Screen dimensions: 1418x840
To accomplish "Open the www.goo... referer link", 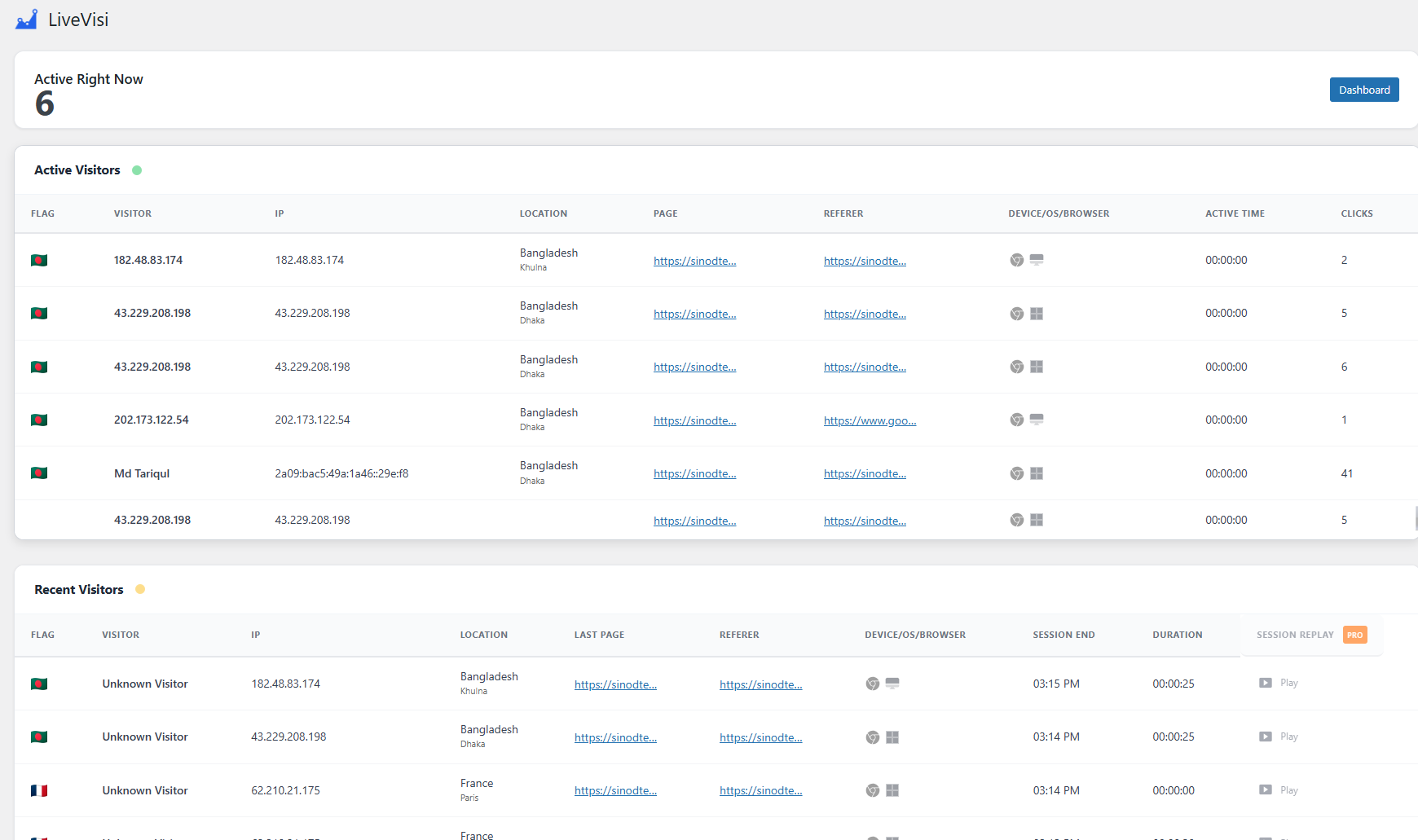I will 870,420.
